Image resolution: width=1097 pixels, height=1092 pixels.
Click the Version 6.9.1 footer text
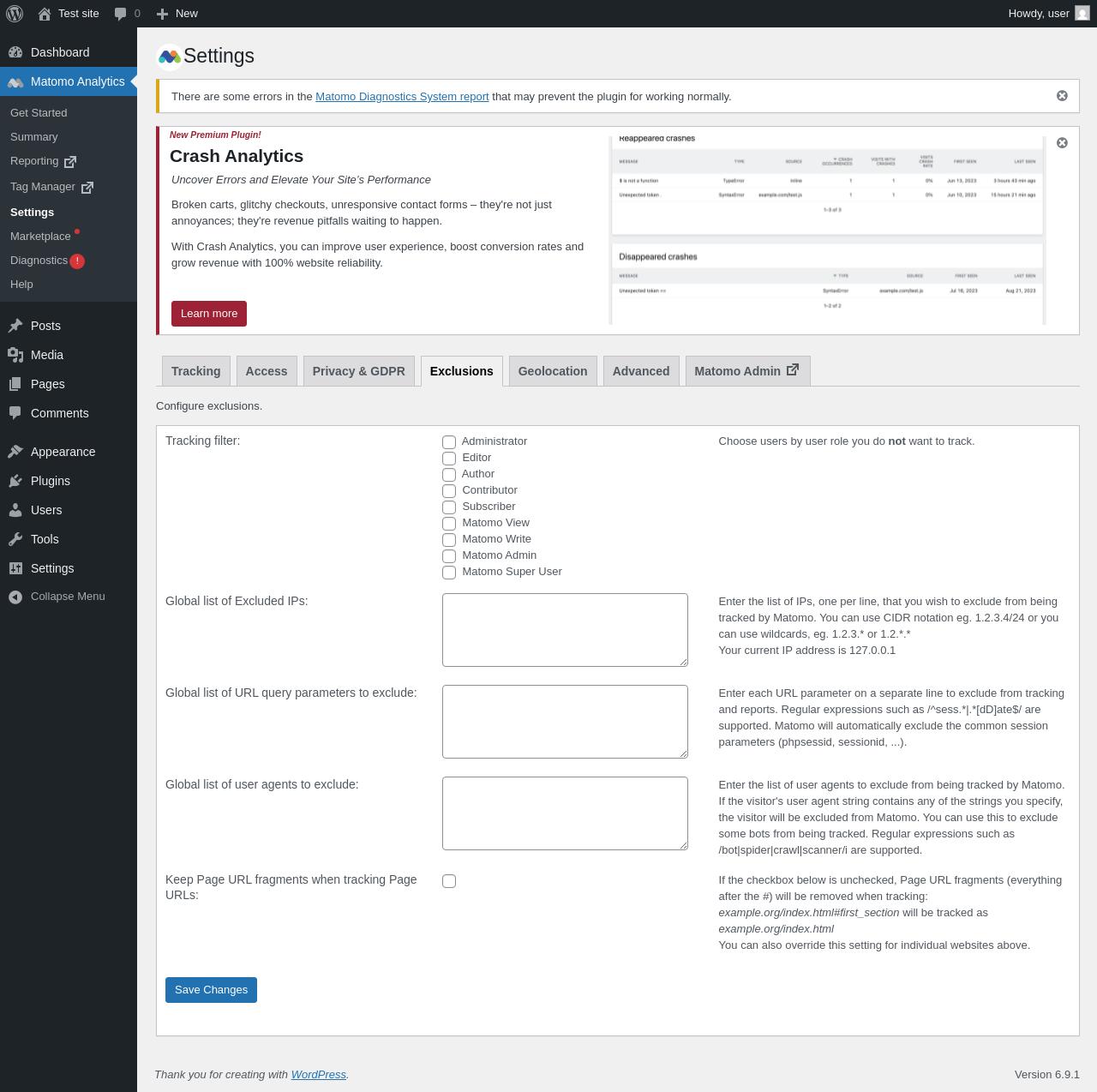tap(1047, 1075)
